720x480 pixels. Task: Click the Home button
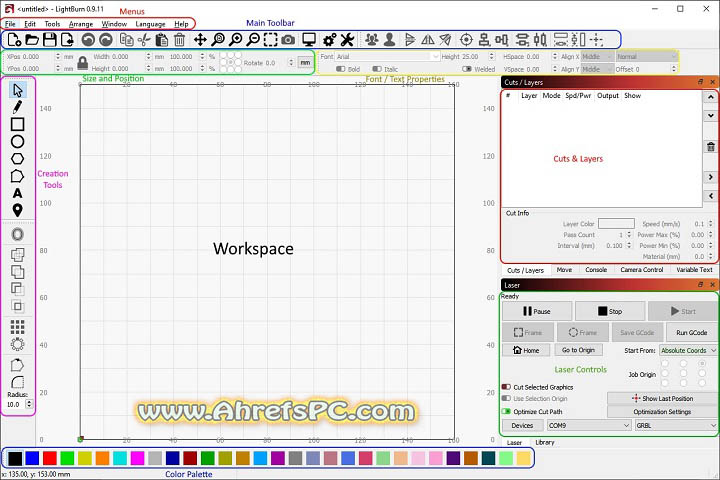click(x=526, y=350)
